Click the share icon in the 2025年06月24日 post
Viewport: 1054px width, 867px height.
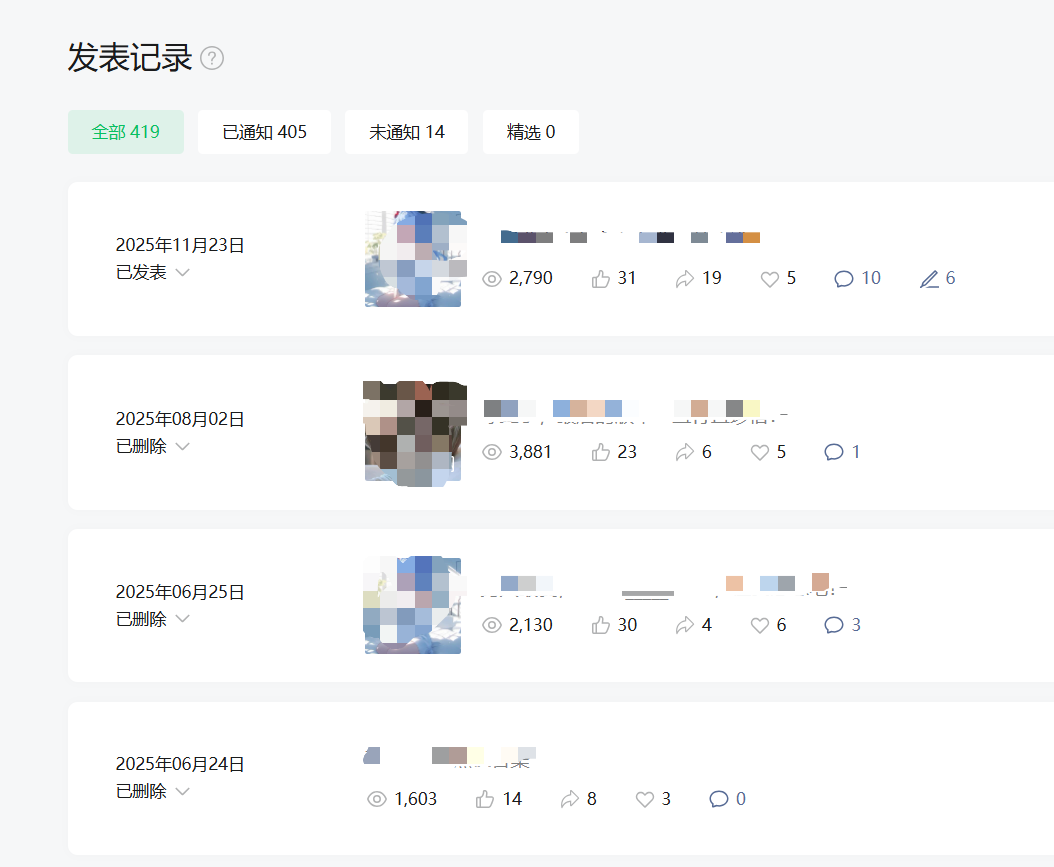coord(569,799)
